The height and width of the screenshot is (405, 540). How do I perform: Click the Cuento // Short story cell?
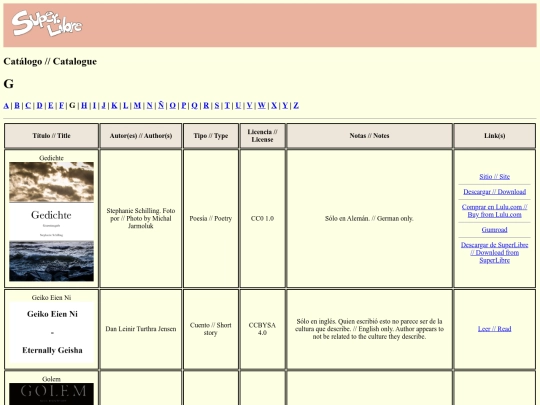click(x=211, y=329)
